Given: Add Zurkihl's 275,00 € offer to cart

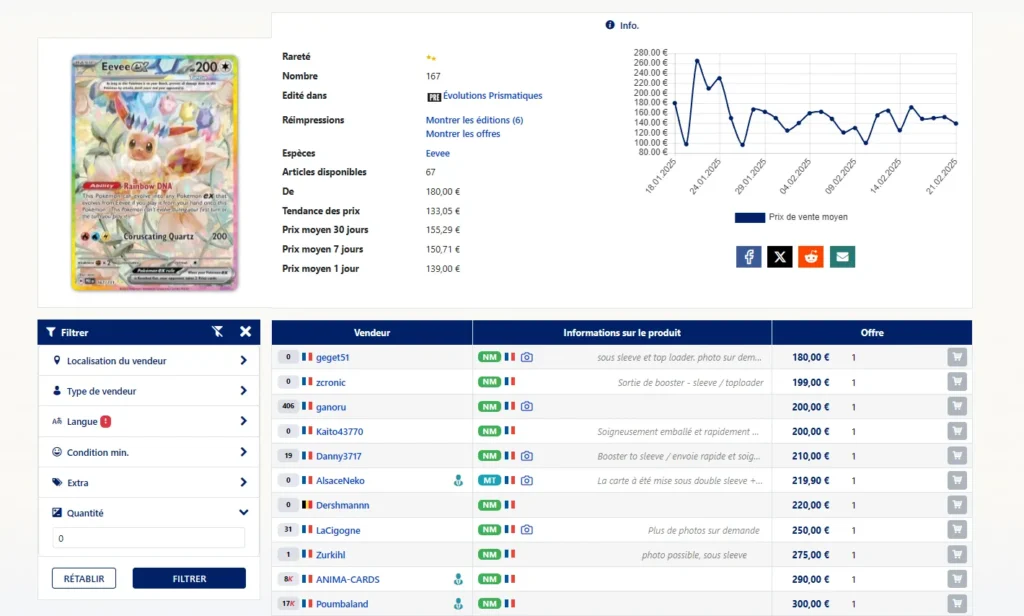Looking at the screenshot, I should coord(957,555).
